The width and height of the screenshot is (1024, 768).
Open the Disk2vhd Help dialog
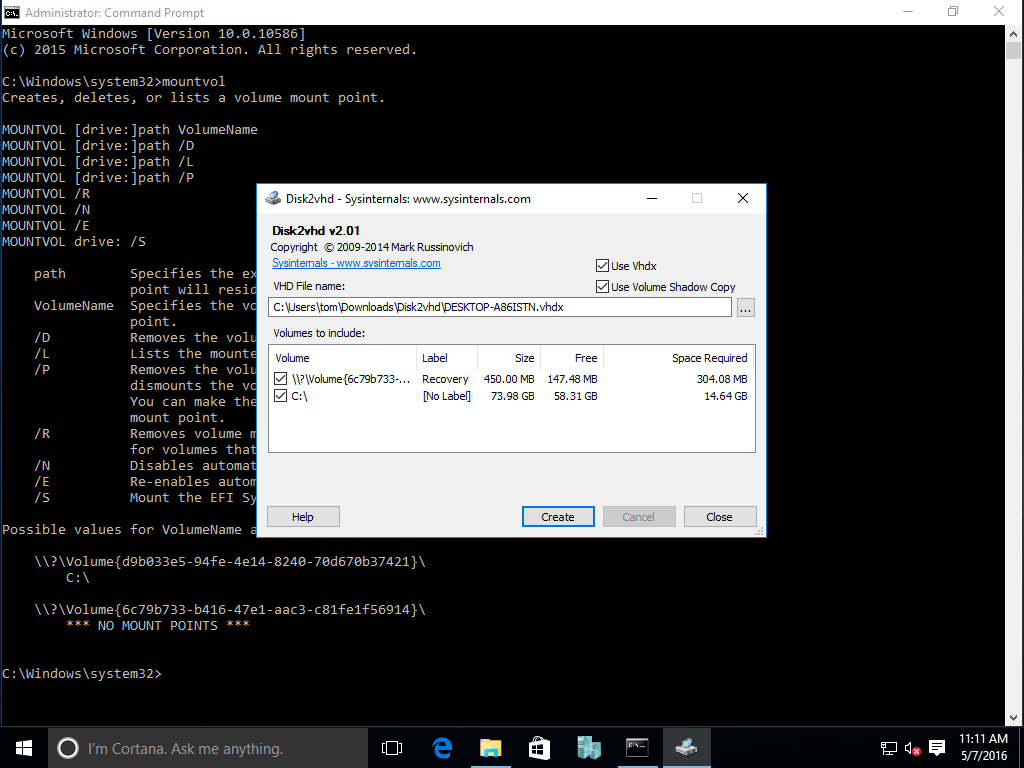[x=302, y=516]
